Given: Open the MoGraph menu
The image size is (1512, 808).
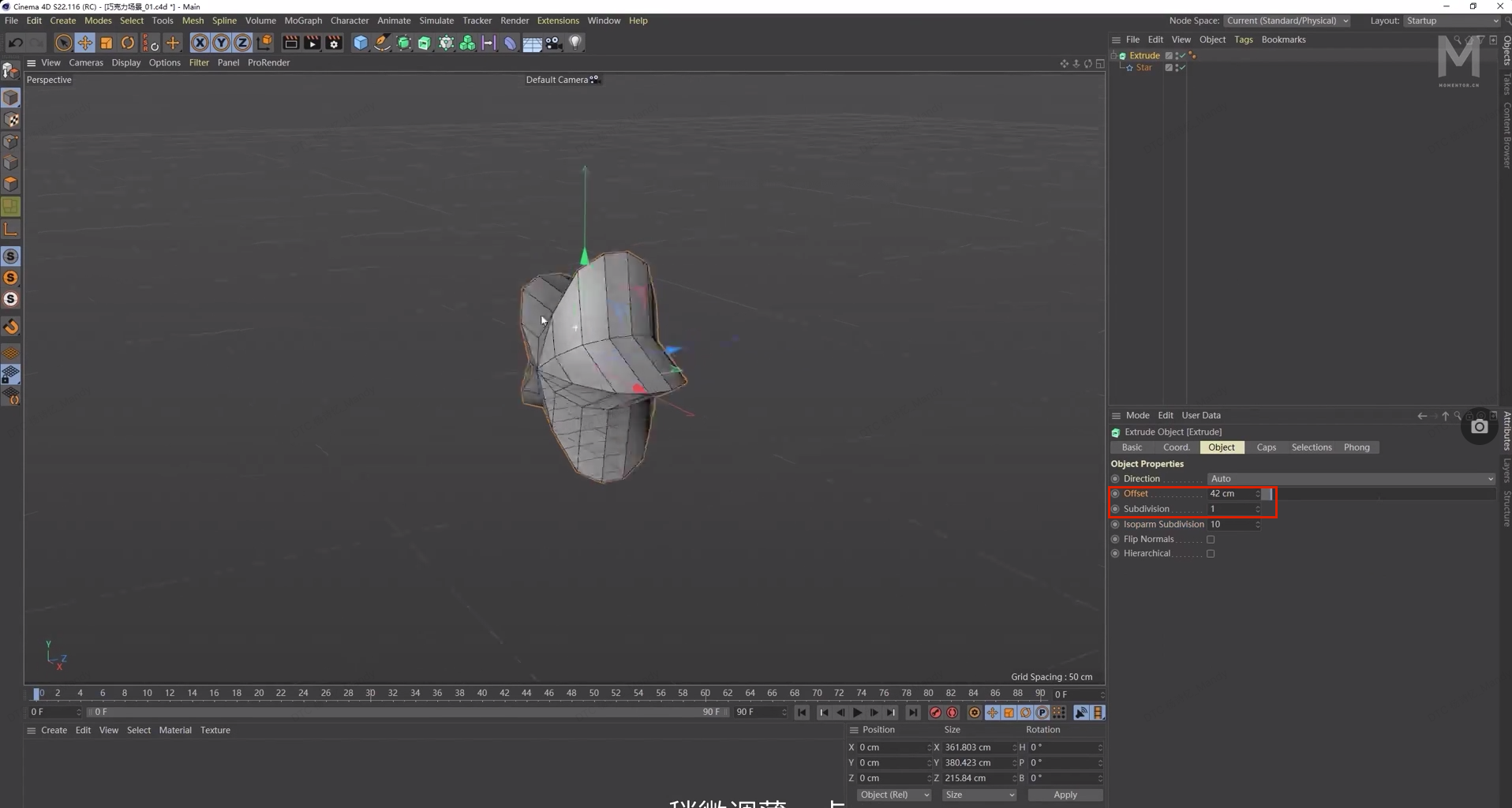Looking at the screenshot, I should tap(303, 21).
